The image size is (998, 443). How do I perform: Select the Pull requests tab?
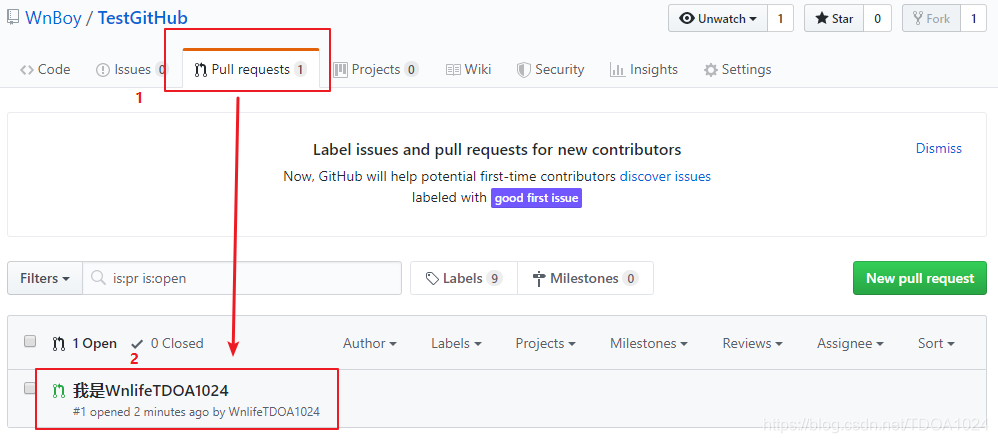(x=251, y=69)
